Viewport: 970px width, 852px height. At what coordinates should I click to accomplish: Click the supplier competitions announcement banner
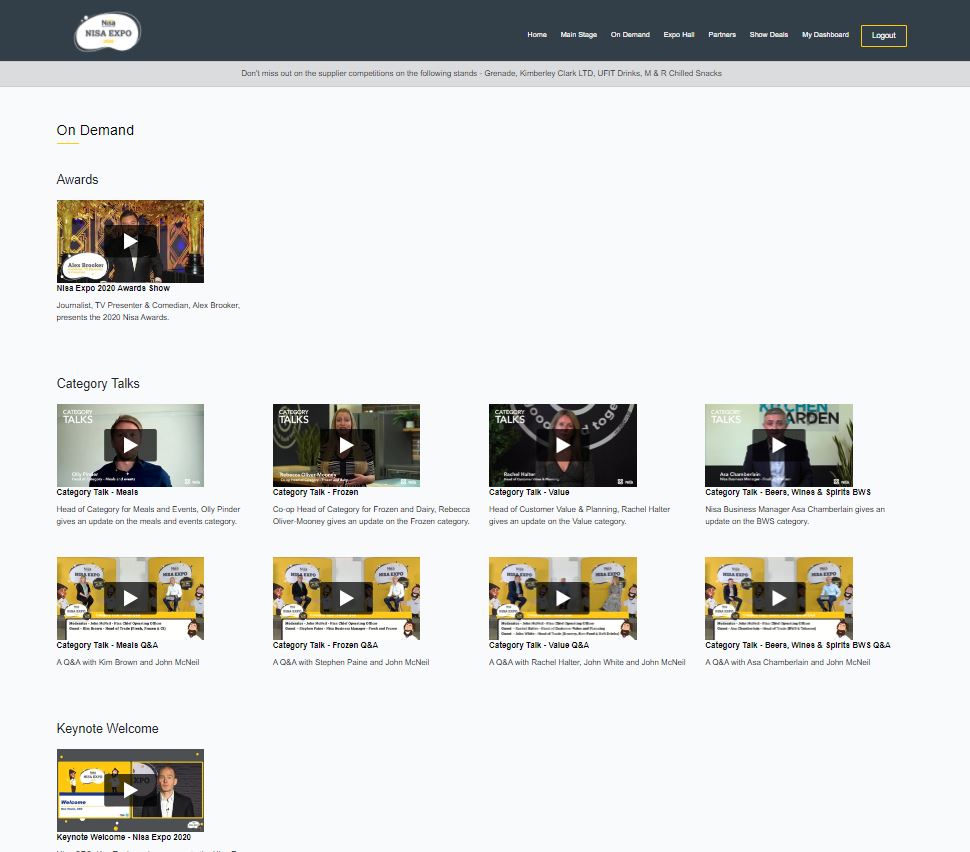pyautogui.click(x=485, y=72)
